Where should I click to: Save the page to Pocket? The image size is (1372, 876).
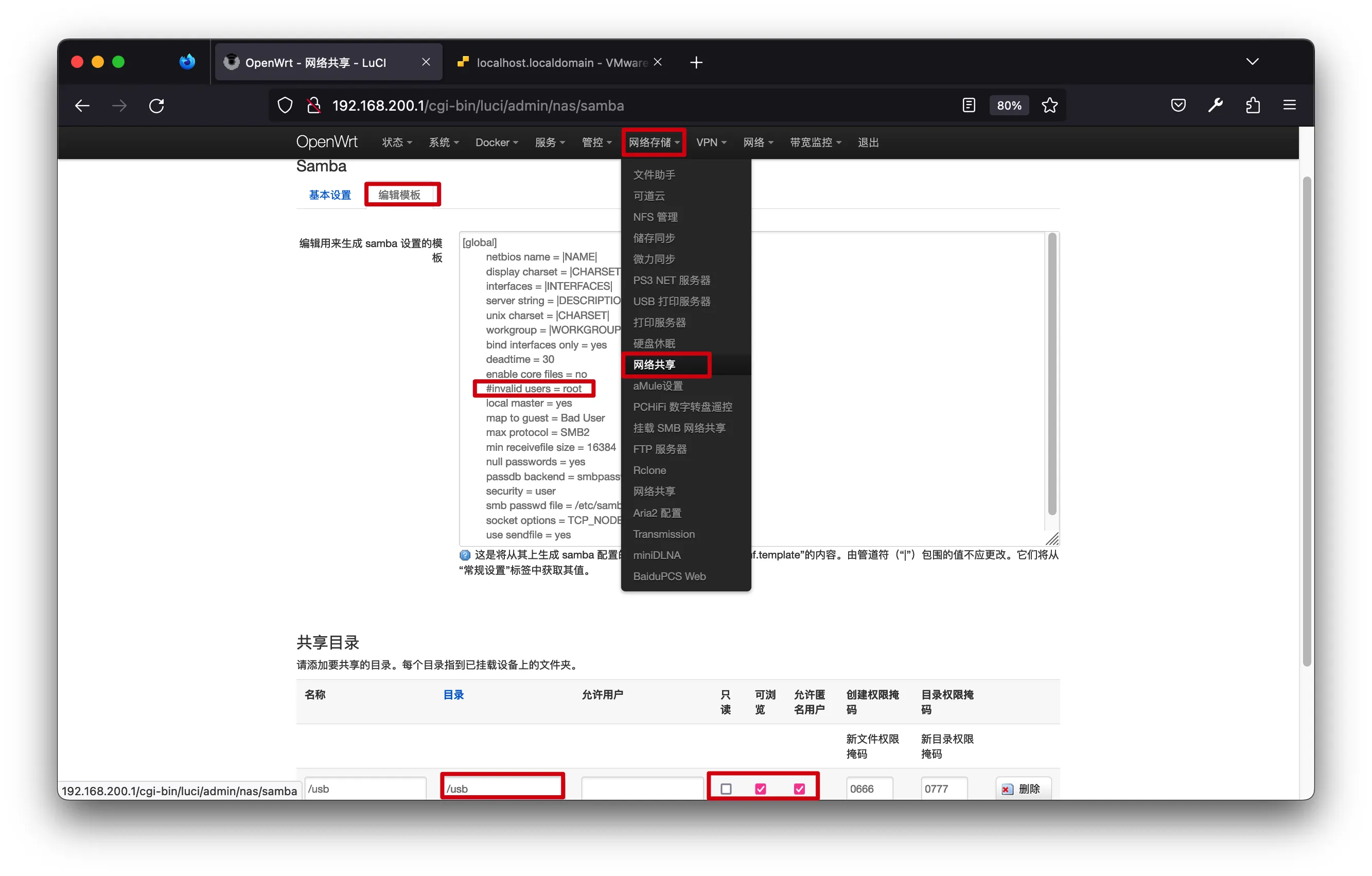pos(1178,106)
